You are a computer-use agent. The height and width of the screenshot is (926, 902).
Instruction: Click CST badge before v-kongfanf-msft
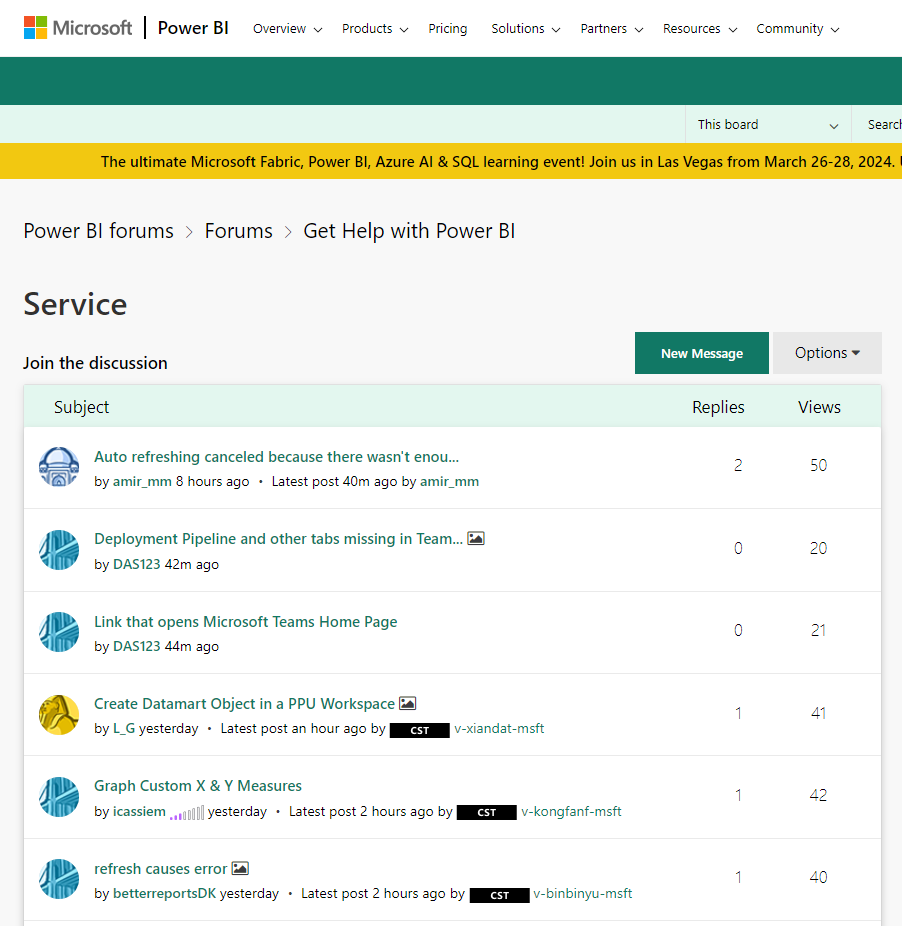coord(487,813)
